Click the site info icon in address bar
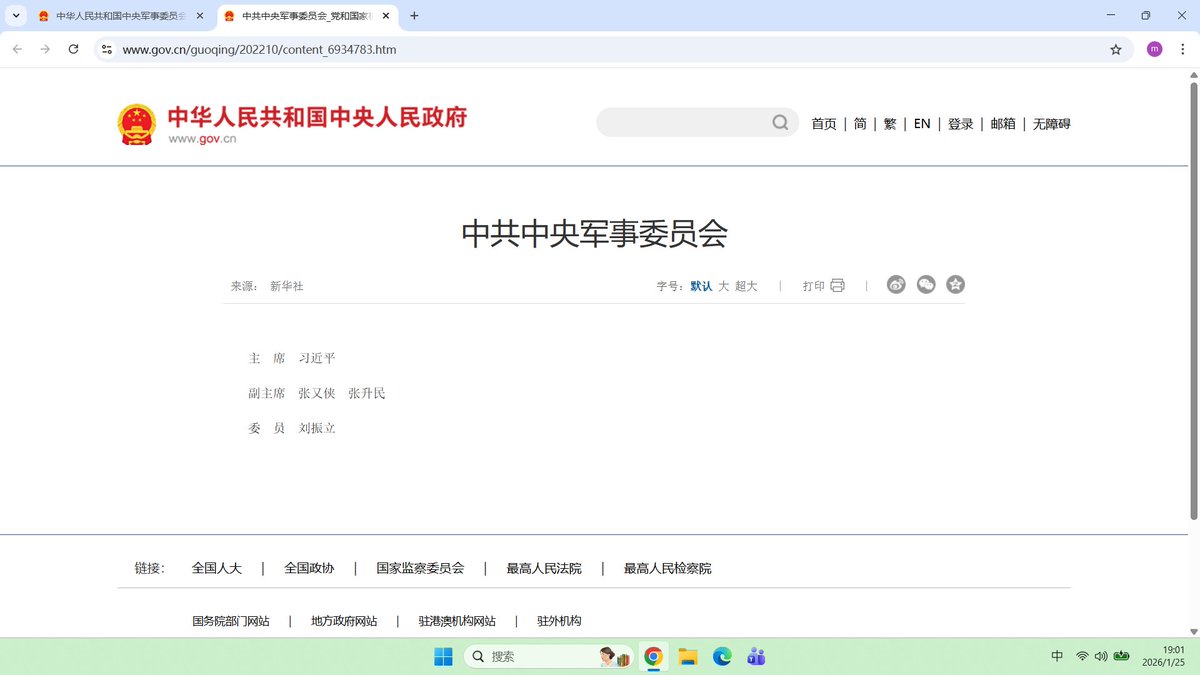1200x675 pixels. coord(108,49)
